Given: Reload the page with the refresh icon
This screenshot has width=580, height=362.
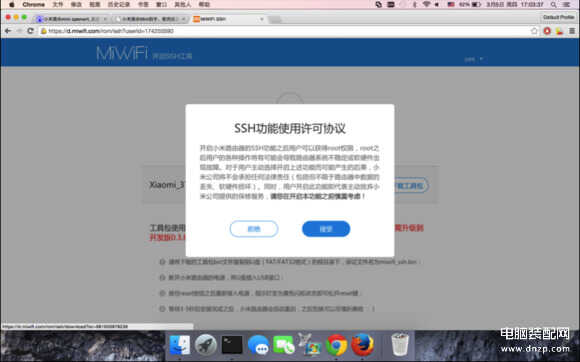Looking at the screenshot, I should click(31, 31).
